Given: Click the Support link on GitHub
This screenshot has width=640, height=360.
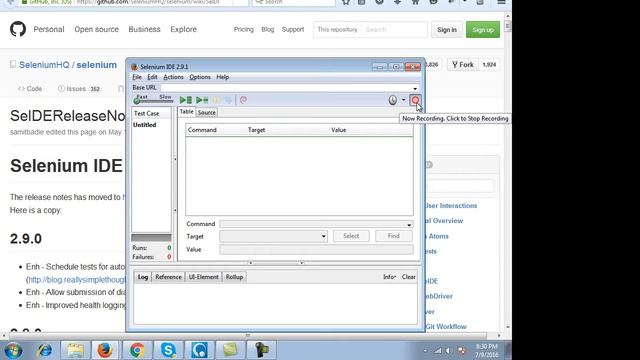Looking at the screenshot, I should (x=293, y=29).
